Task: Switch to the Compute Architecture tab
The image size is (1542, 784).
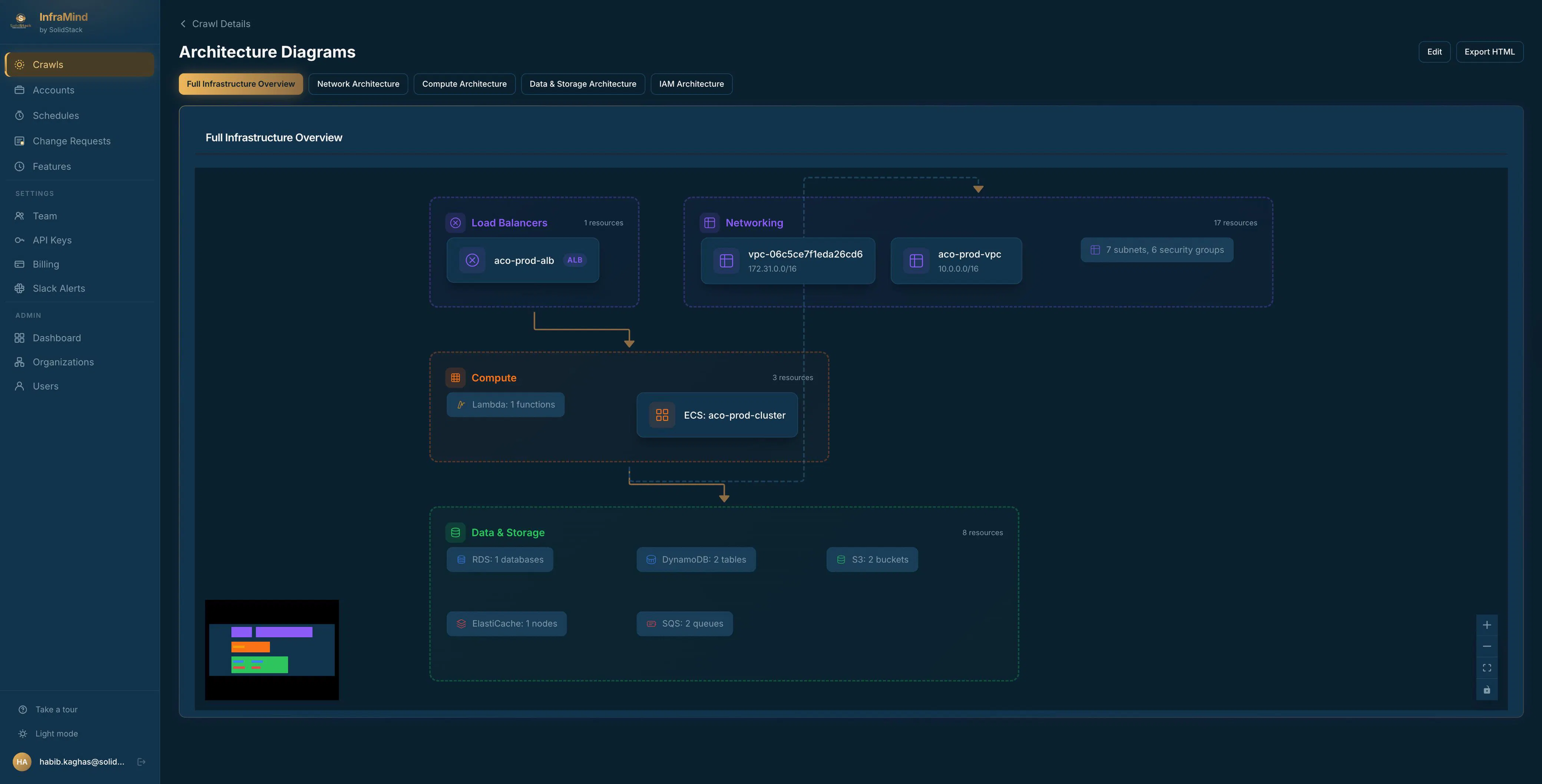Action: click(x=464, y=84)
